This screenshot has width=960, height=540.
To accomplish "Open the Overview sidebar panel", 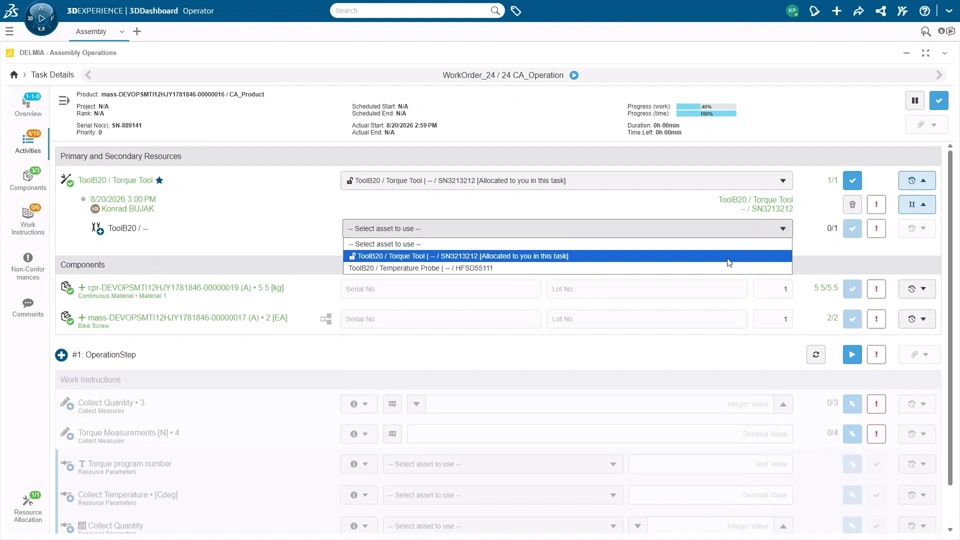I will click(x=28, y=105).
